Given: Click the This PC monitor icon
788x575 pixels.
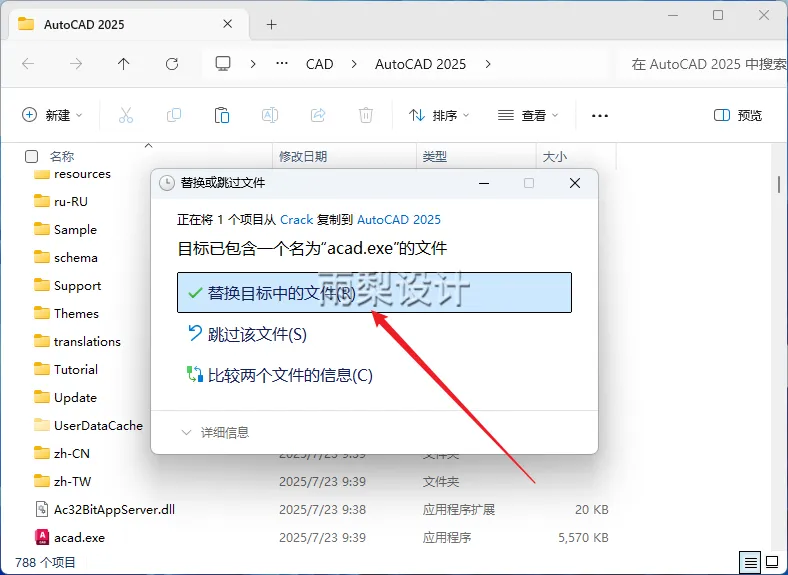Looking at the screenshot, I should (223, 64).
